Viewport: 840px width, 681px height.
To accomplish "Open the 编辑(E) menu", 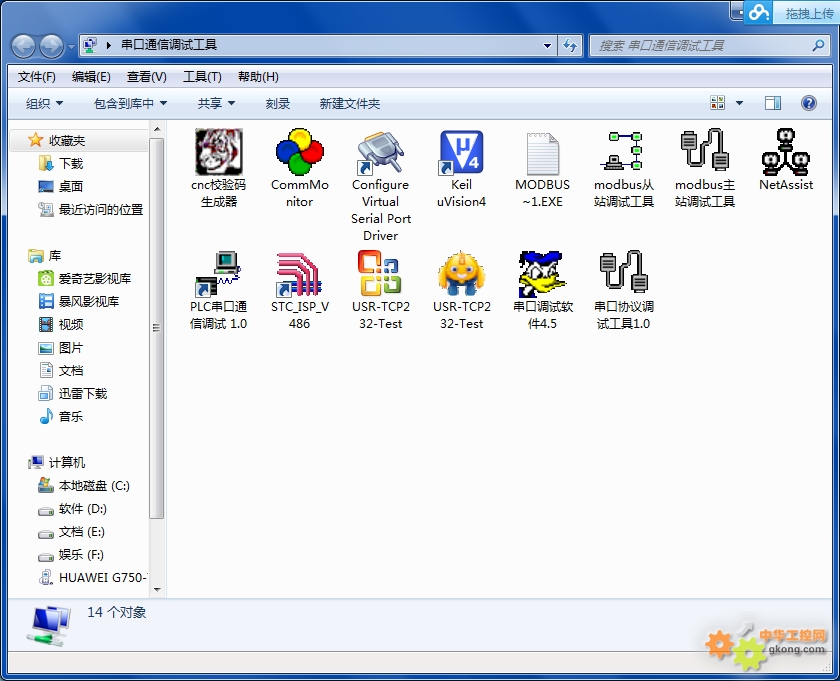I will tap(91, 77).
